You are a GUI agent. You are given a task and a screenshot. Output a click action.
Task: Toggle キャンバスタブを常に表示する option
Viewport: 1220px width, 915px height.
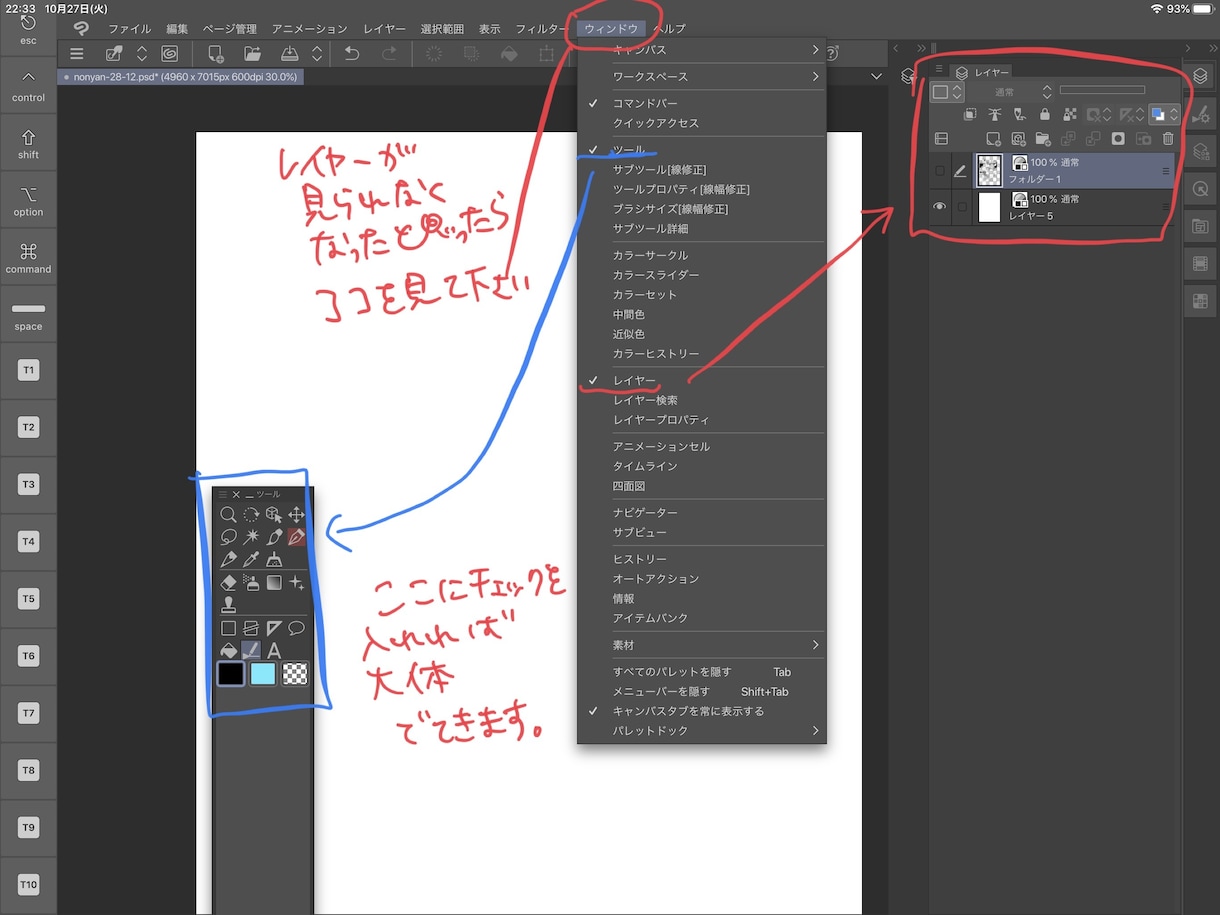[688, 711]
